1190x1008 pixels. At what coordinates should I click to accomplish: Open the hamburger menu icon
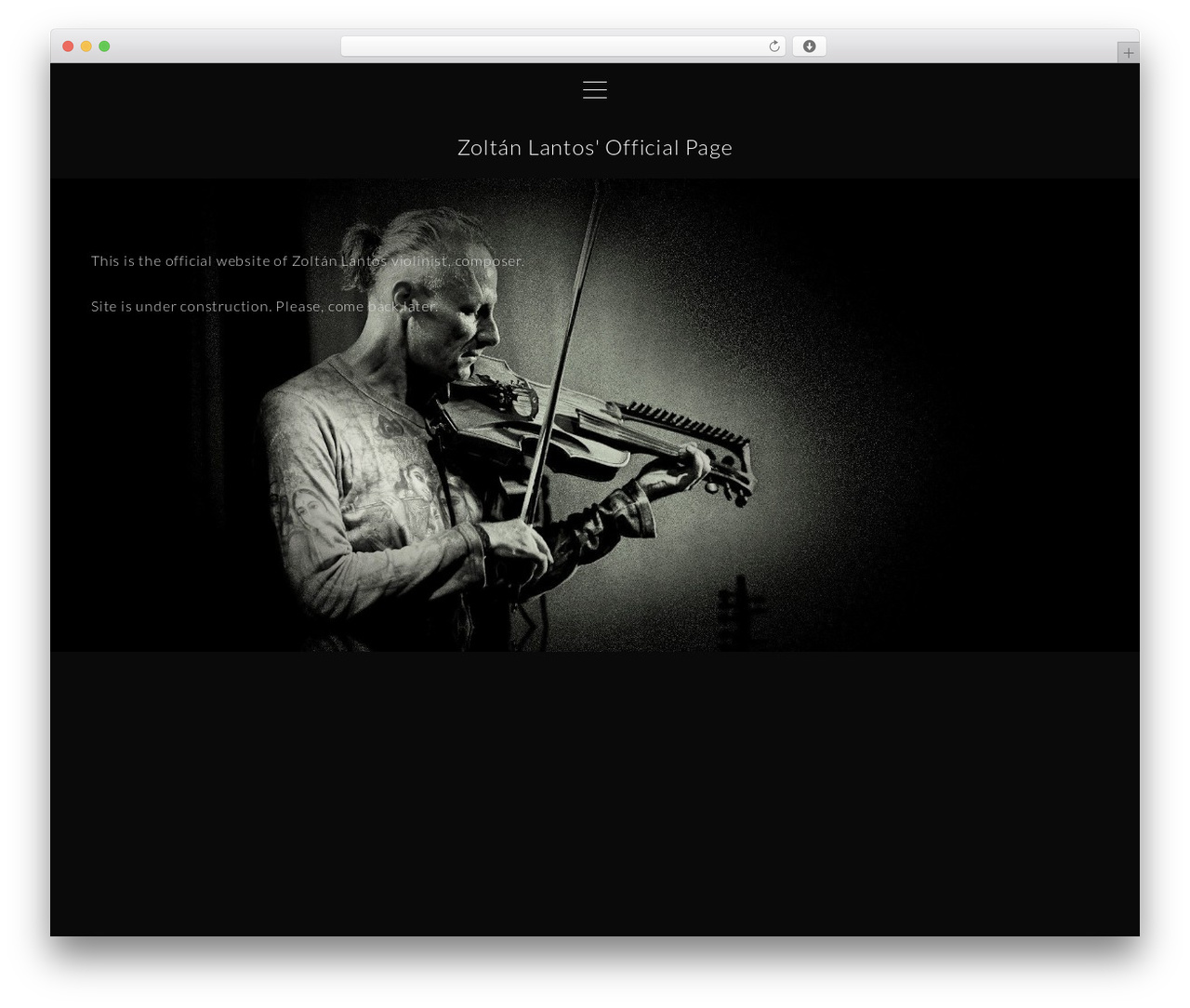(595, 89)
